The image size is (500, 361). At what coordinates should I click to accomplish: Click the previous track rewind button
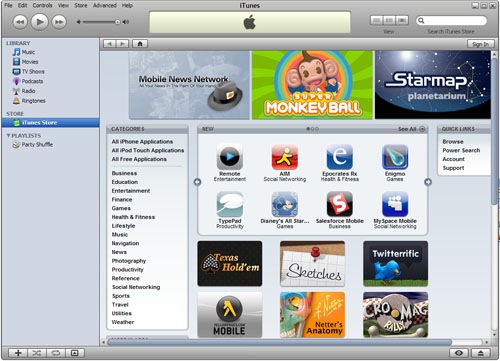(20, 22)
